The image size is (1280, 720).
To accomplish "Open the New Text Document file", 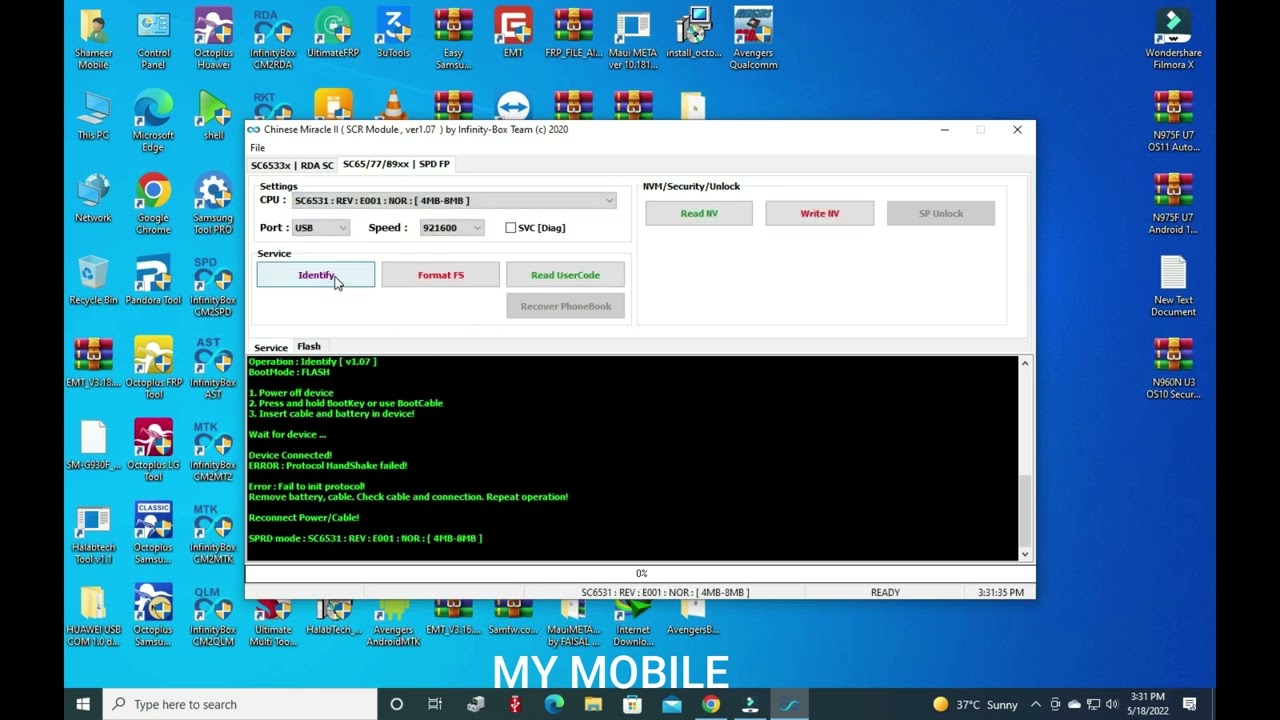I will coord(1173,286).
